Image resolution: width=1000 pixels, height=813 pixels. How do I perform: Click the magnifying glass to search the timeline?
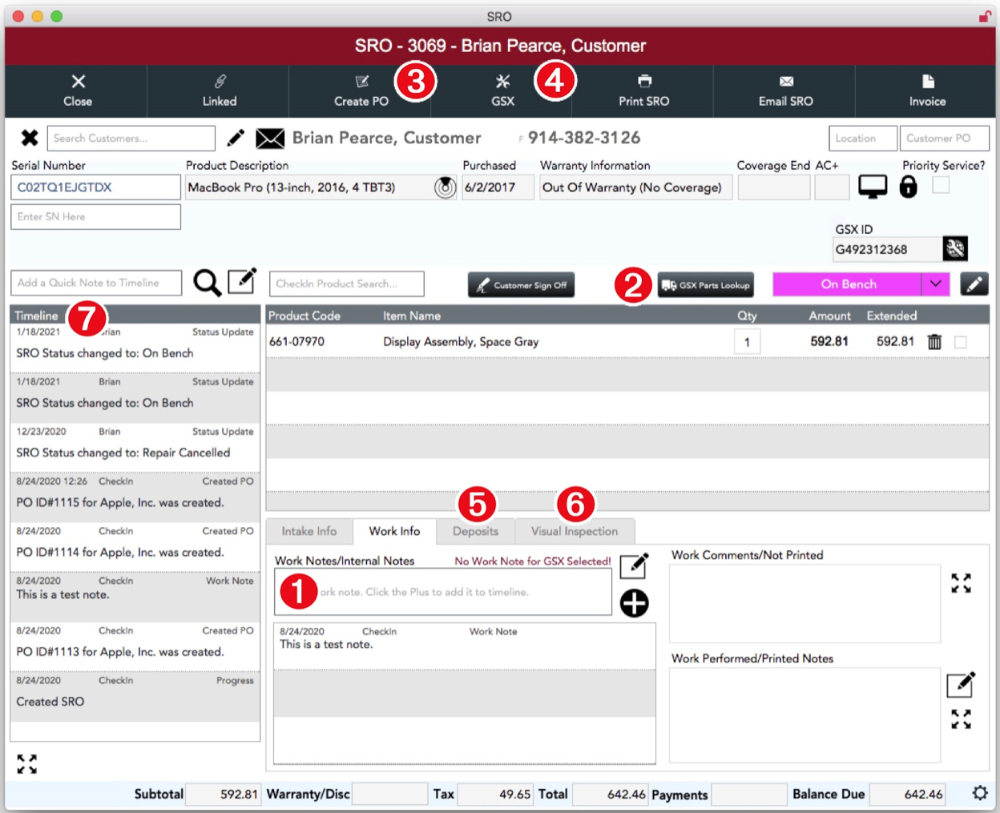[x=207, y=283]
